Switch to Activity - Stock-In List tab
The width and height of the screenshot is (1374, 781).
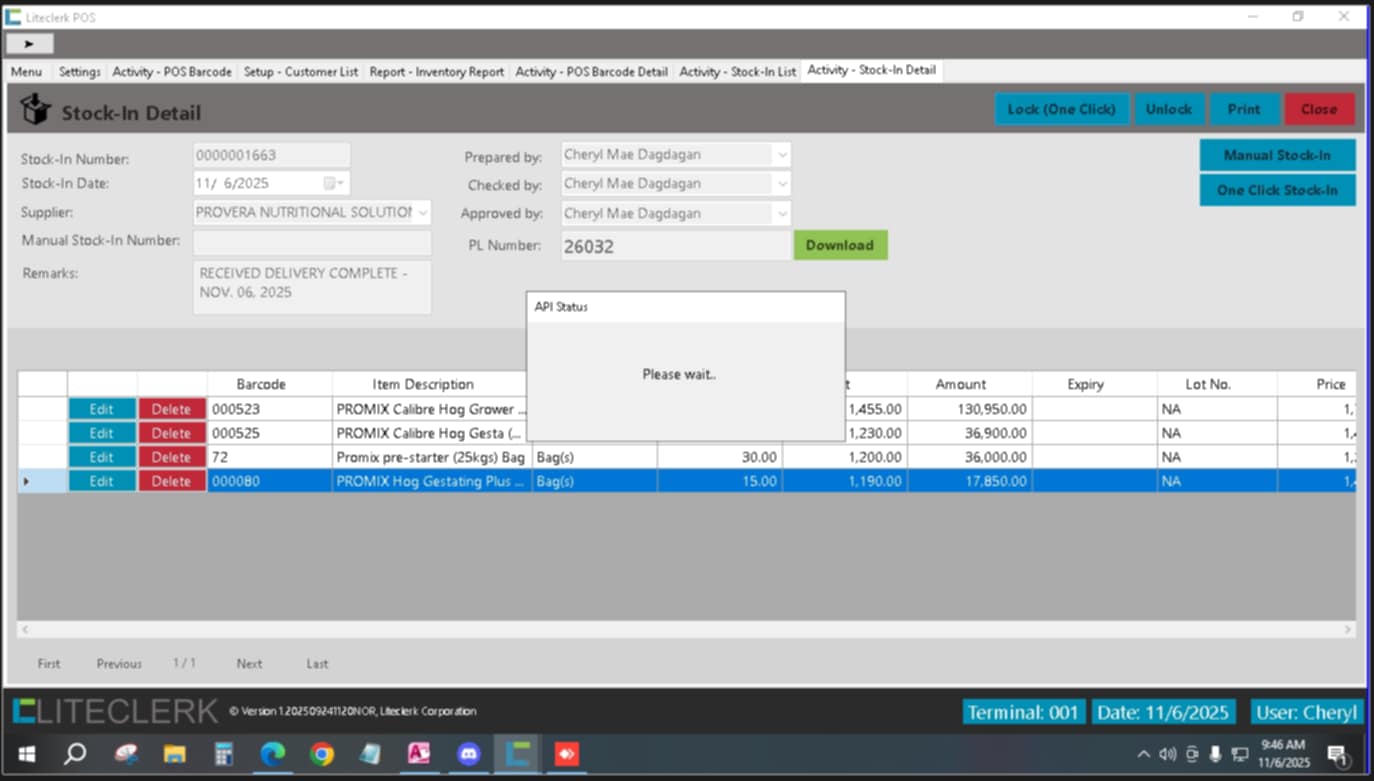tap(737, 72)
